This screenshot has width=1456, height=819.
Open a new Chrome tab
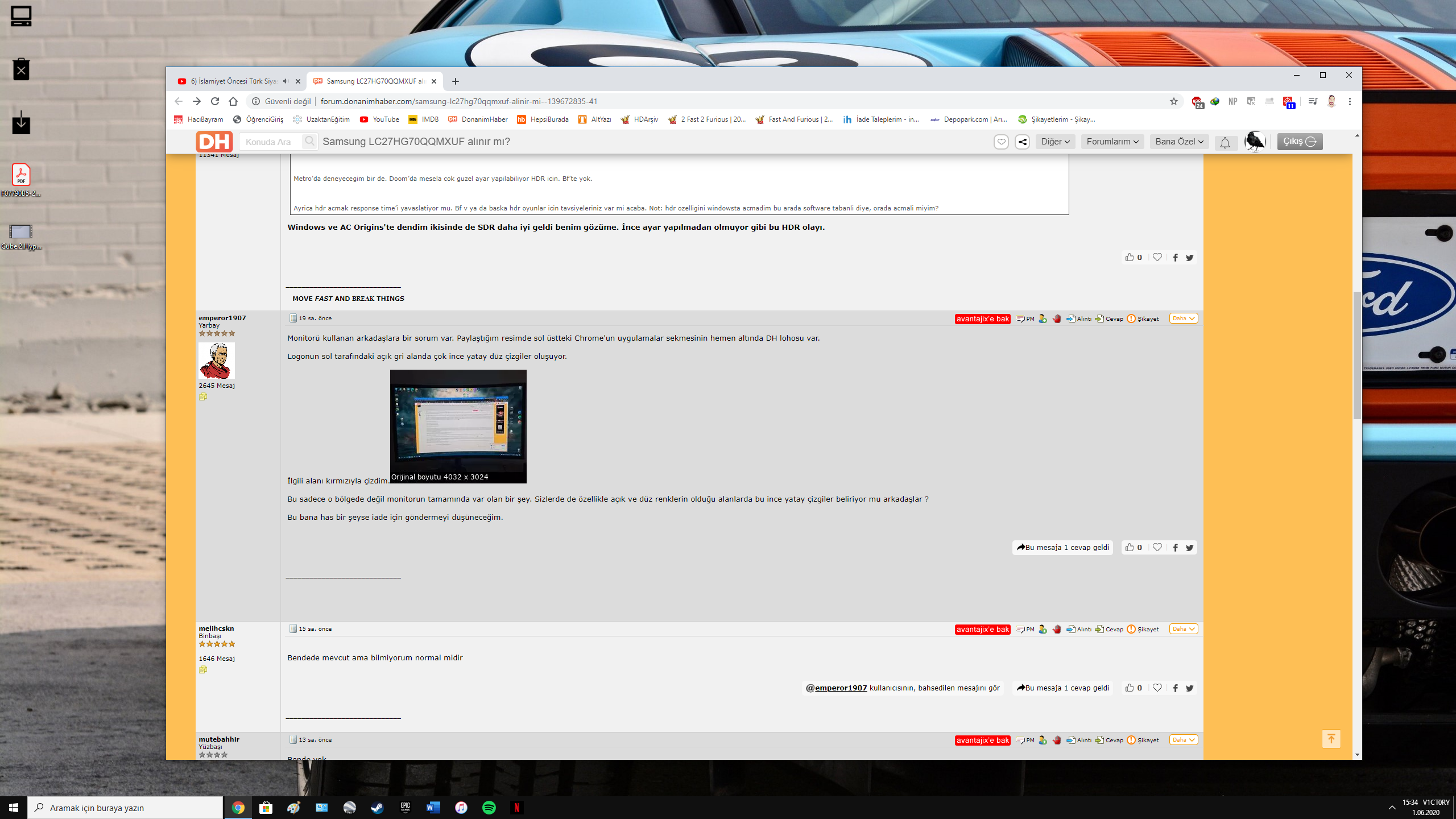pyautogui.click(x=455, y=81)
